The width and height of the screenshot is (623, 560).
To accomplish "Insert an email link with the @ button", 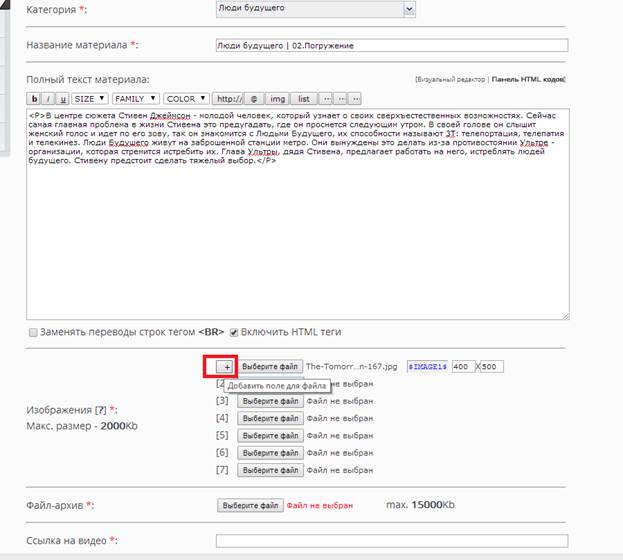I will 254,99.
